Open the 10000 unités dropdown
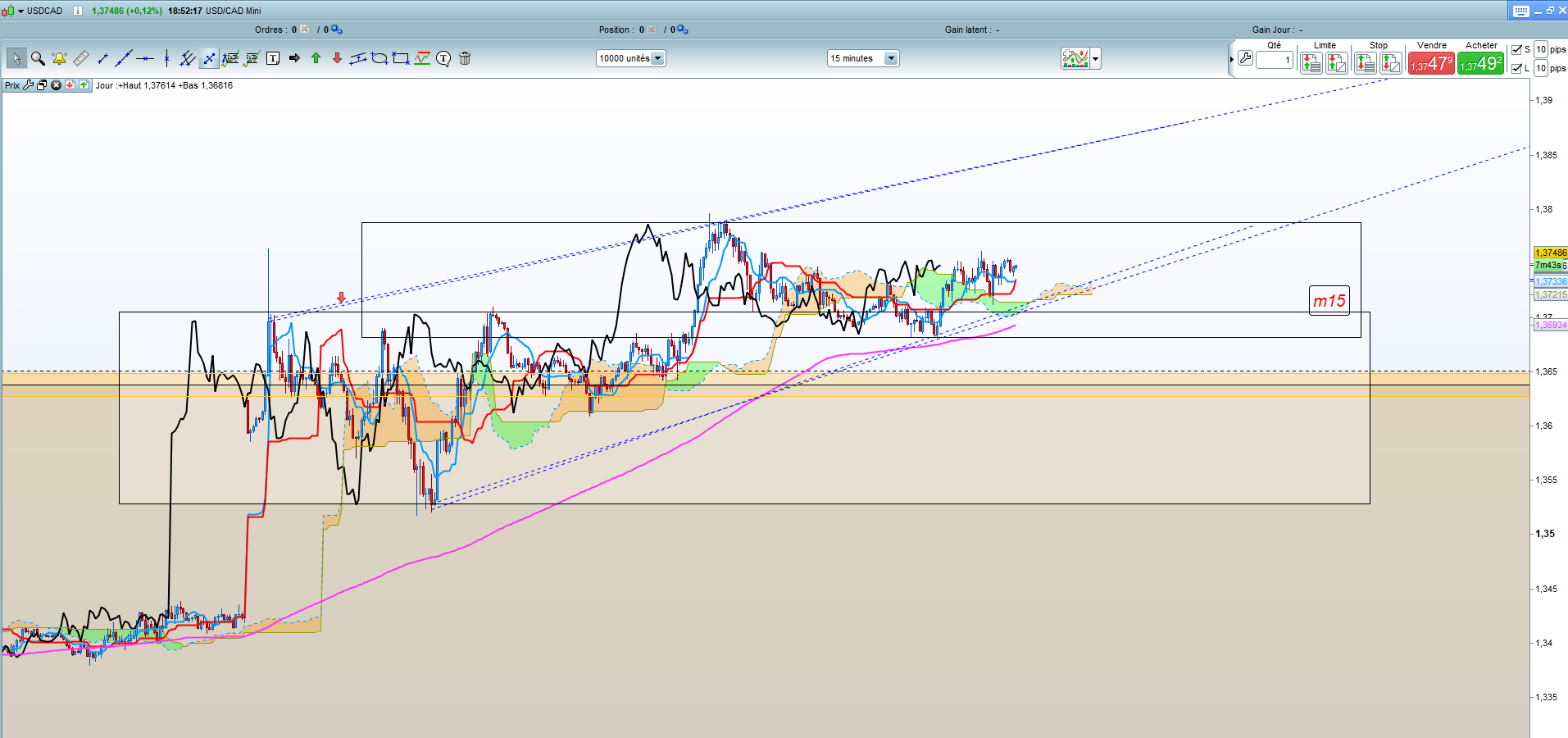Screen dimensions: 1568x738 pos(657,58)
